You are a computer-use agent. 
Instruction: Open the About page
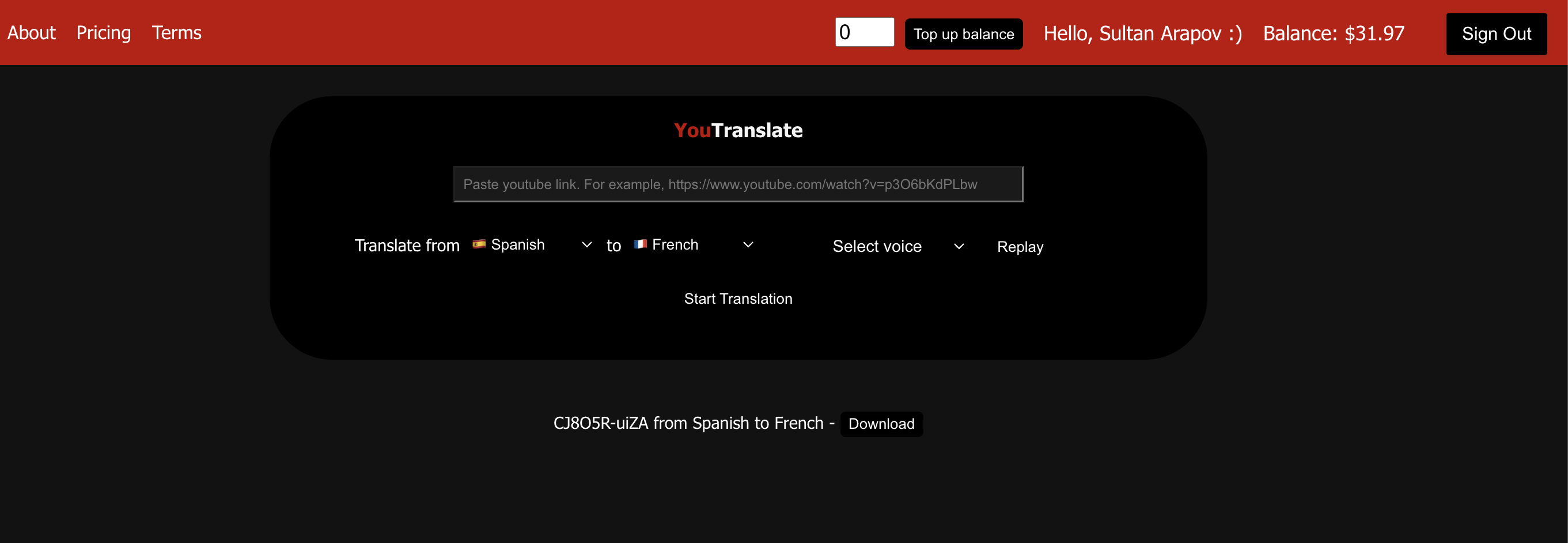(x=31, y=33)
